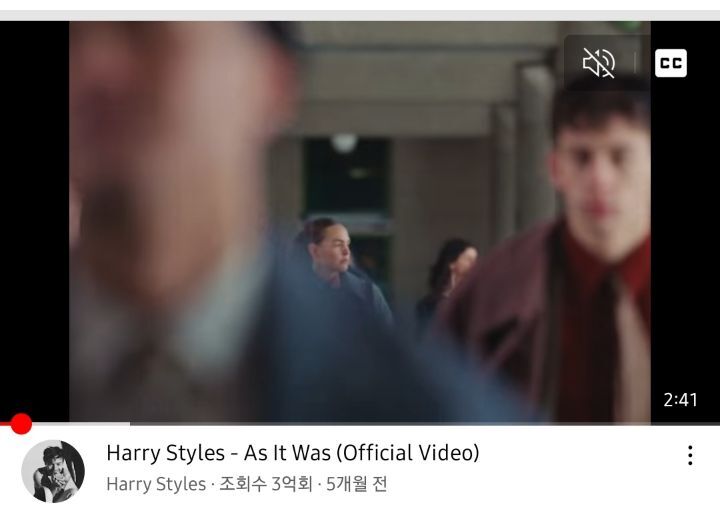Unmute the video with the crossed-out speaker icon
The width and height of the screenshot is (720, 521).
click(599, 63)
